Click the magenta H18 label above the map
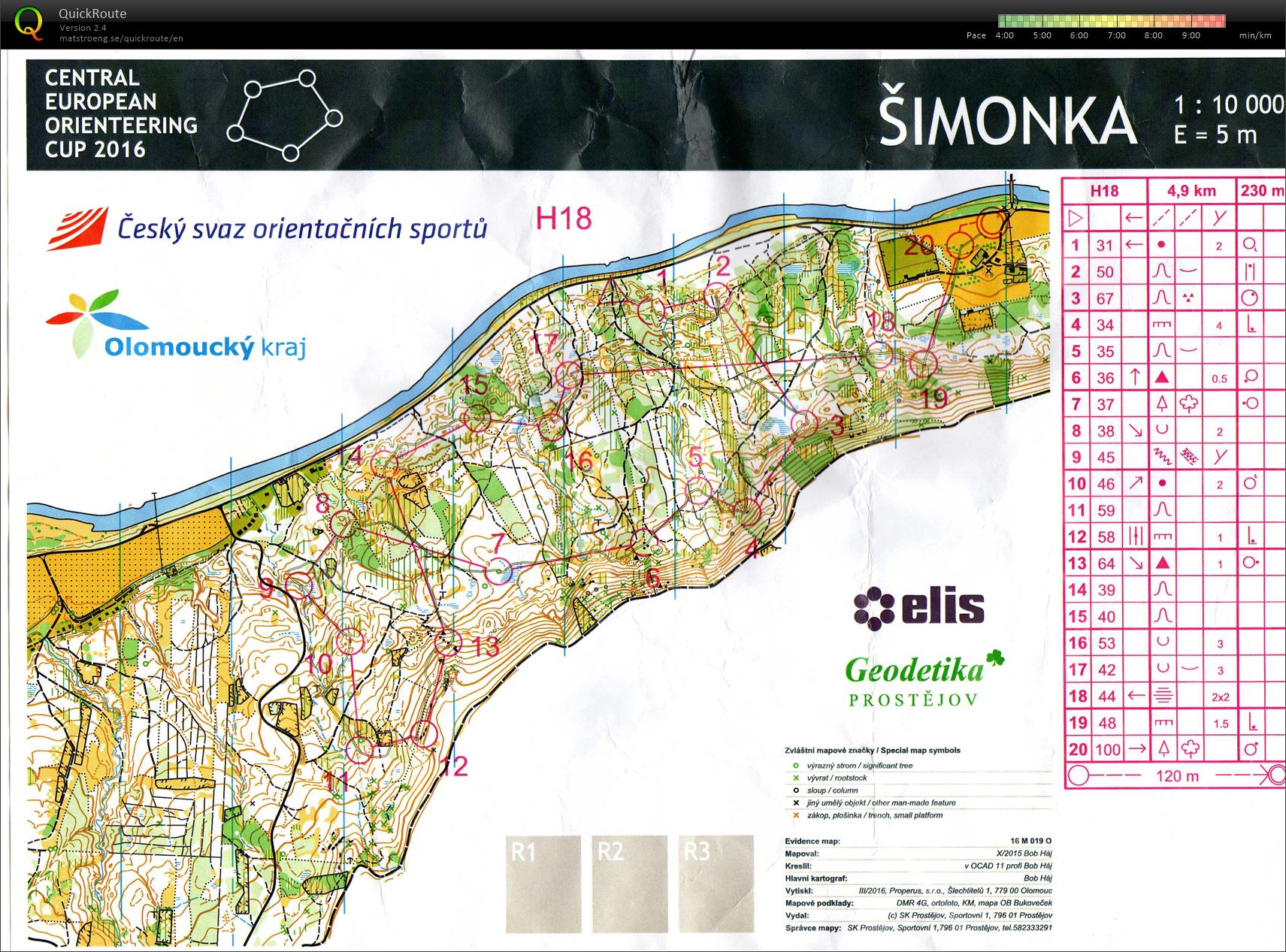The width and height of the screenshot is (1286, 952). (x=564, y=219)
